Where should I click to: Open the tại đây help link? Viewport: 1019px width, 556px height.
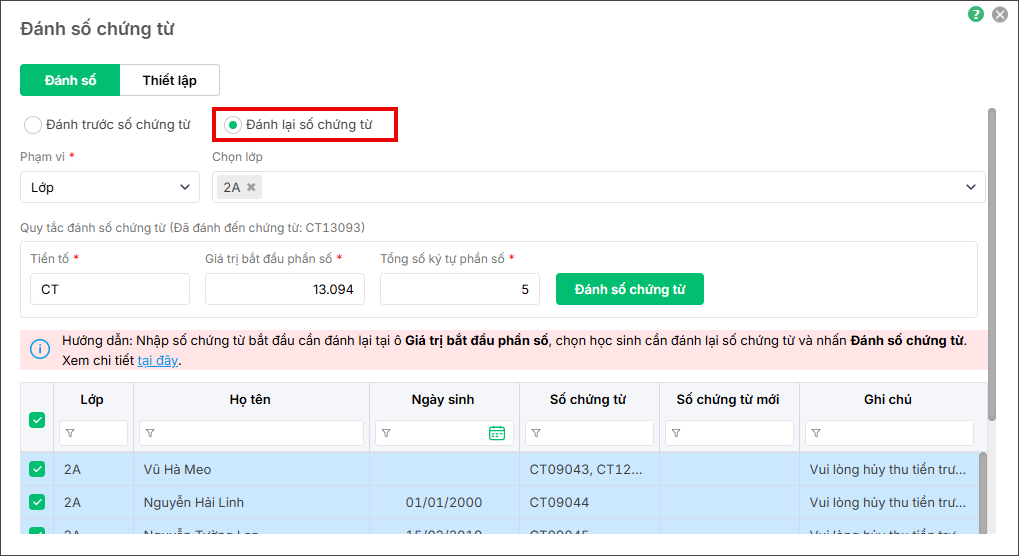tap(157, 360)
